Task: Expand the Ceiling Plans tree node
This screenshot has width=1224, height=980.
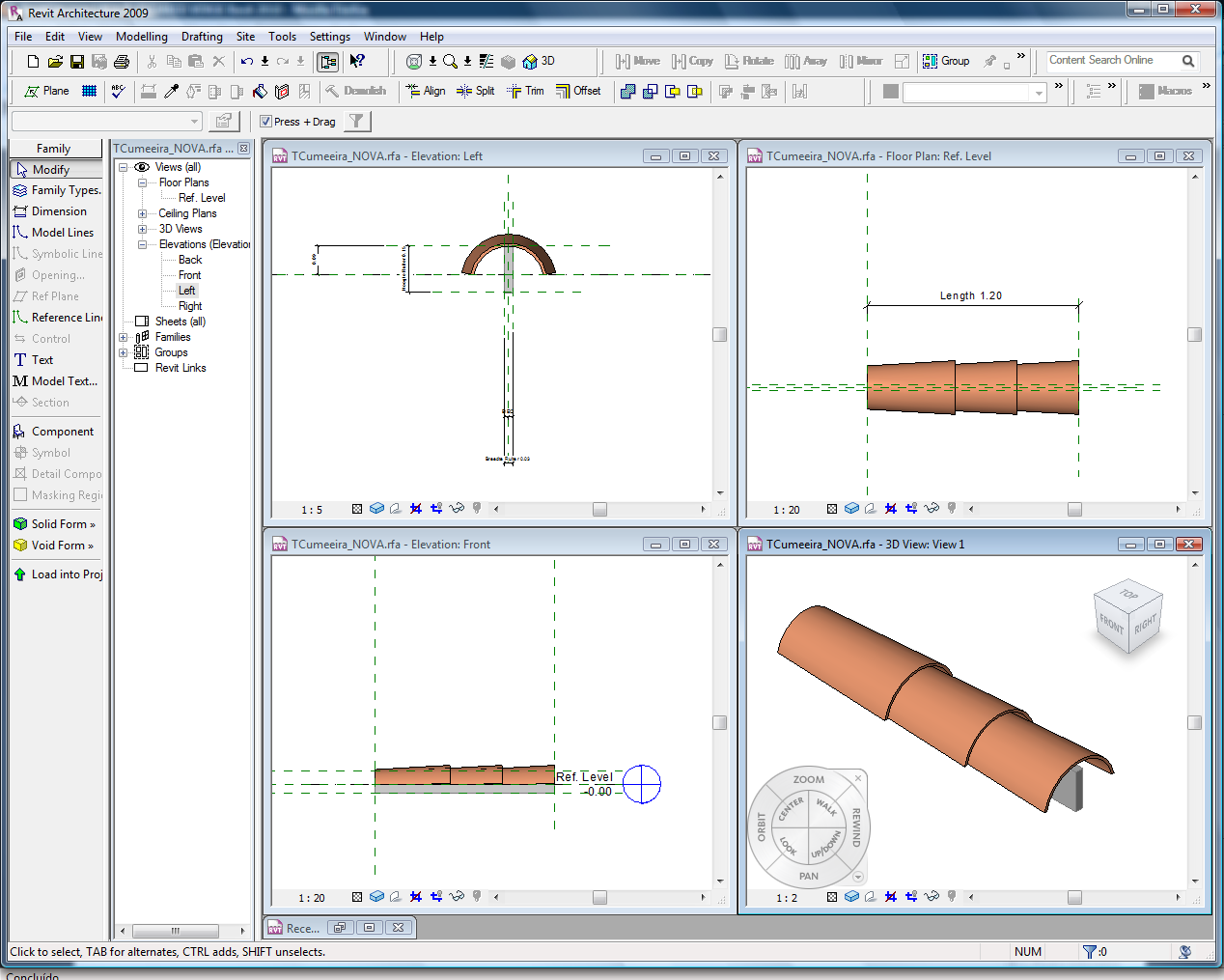Action: click(x=142, y=213)
